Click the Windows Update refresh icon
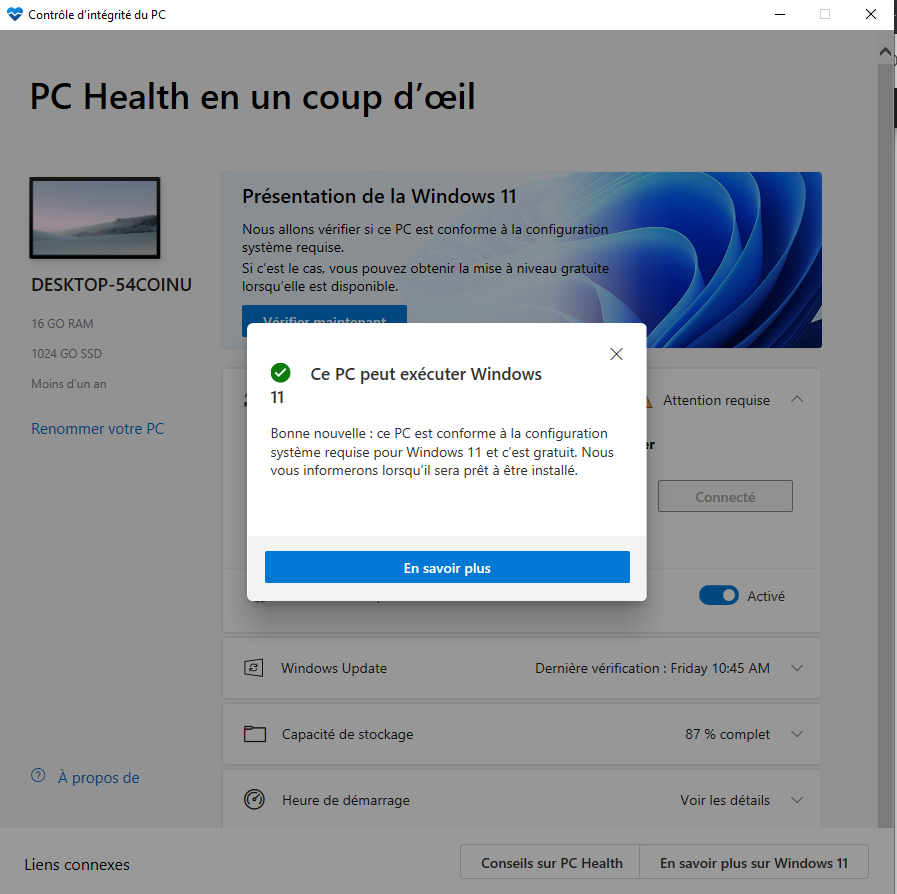897x894 pixels. pos(253,667)
